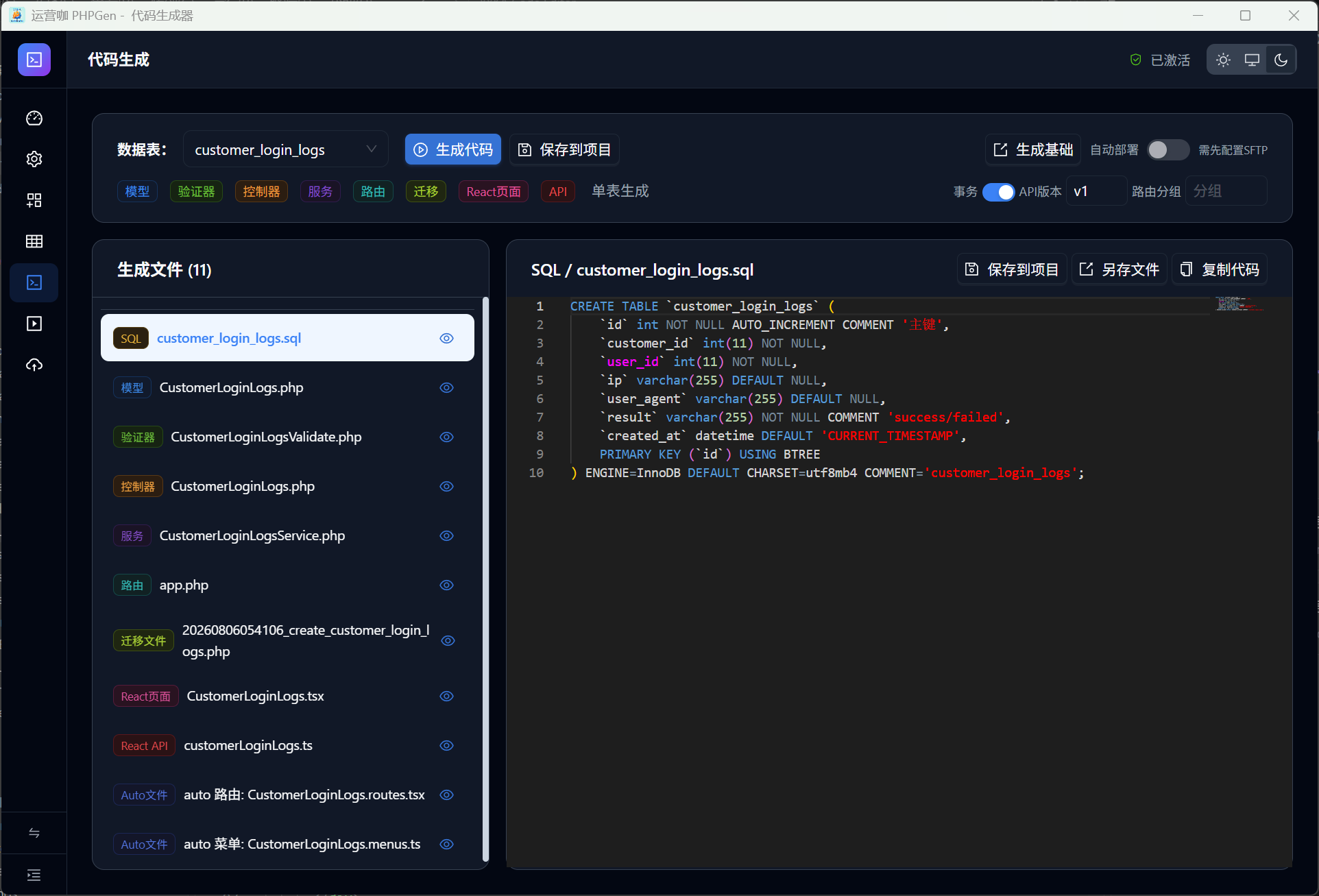Preview CustomerLoginLogs.routes.tsx with eye icon
Screen dimensions: 1319x896
coord(447,795)
